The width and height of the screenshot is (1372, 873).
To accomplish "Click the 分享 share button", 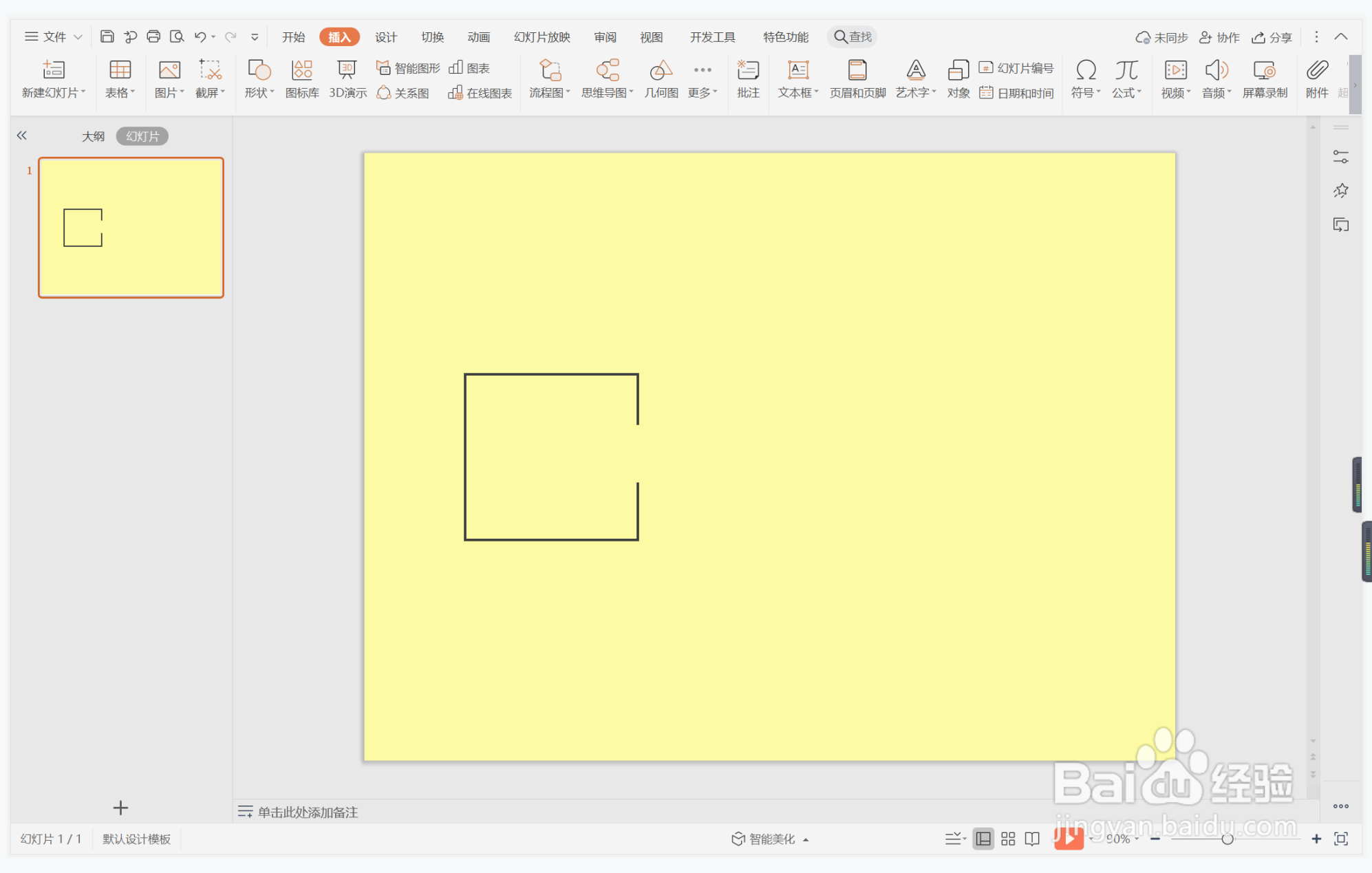I will [x=1272, y=37].
